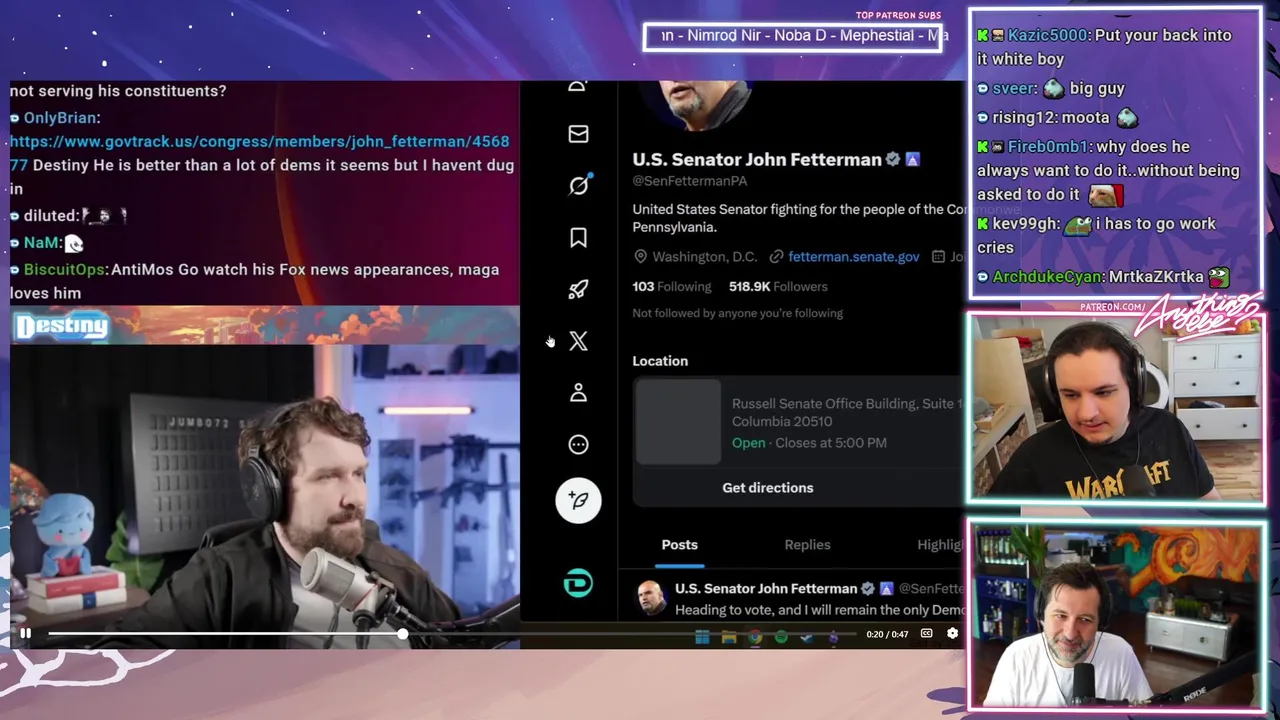Open the govtrack.us John Fetterman chat link

[259, 153]
